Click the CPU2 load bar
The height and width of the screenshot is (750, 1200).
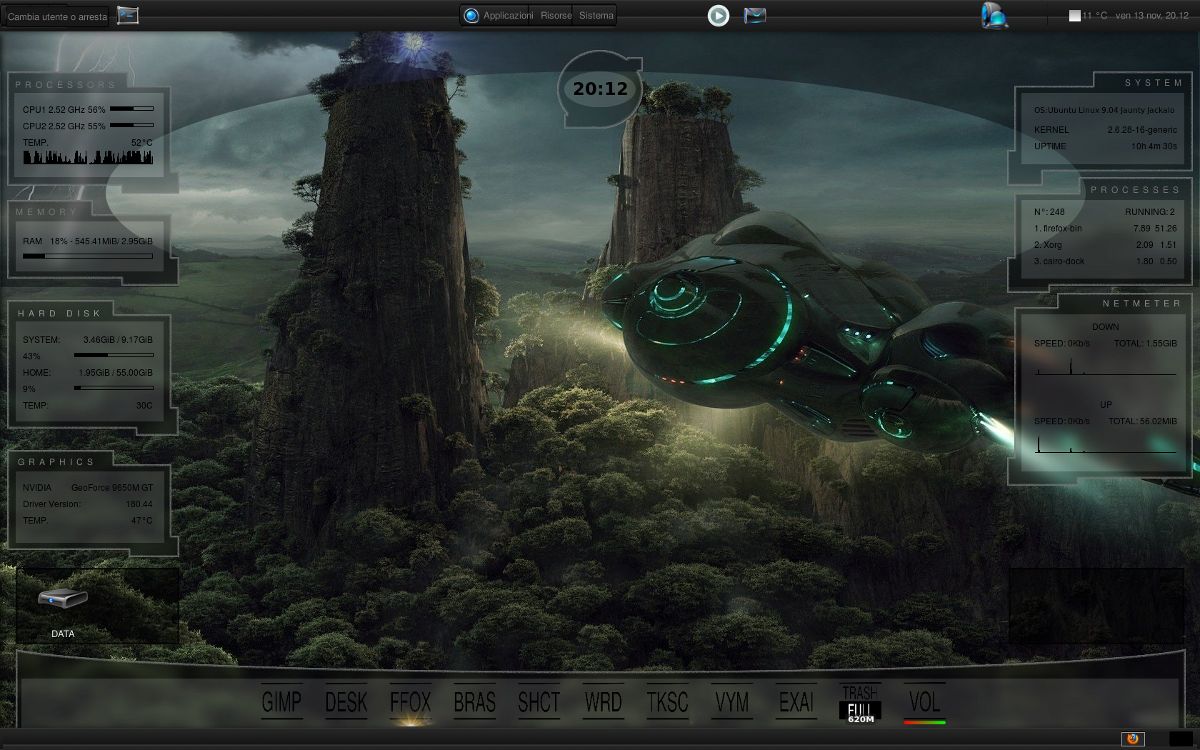coord(131,126)
